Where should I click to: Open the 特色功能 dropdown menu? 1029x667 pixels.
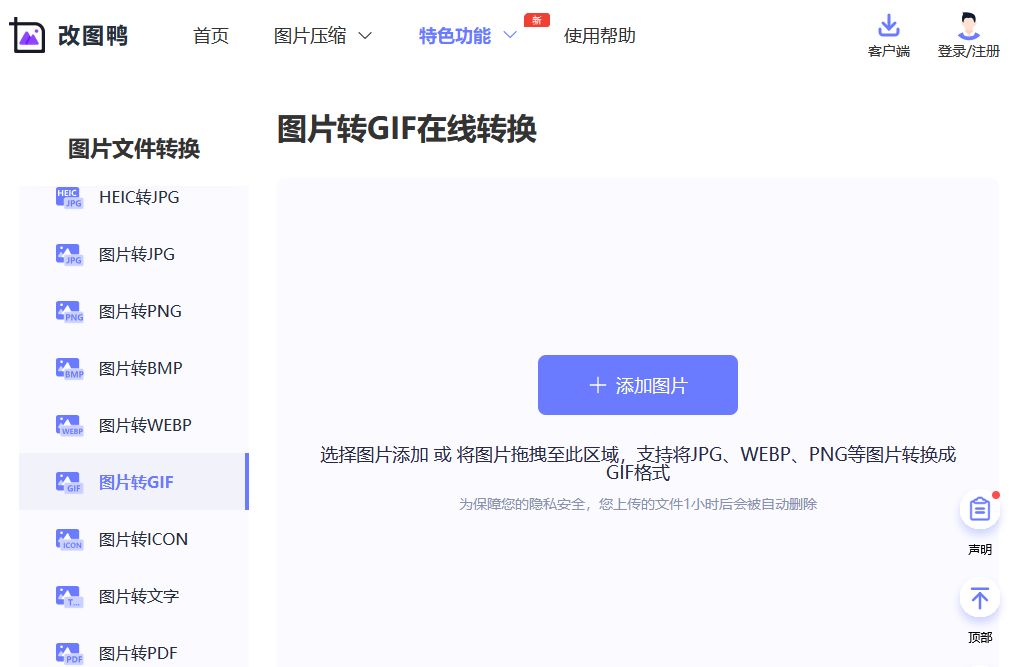pyautogui.click(x=454, y=34)
